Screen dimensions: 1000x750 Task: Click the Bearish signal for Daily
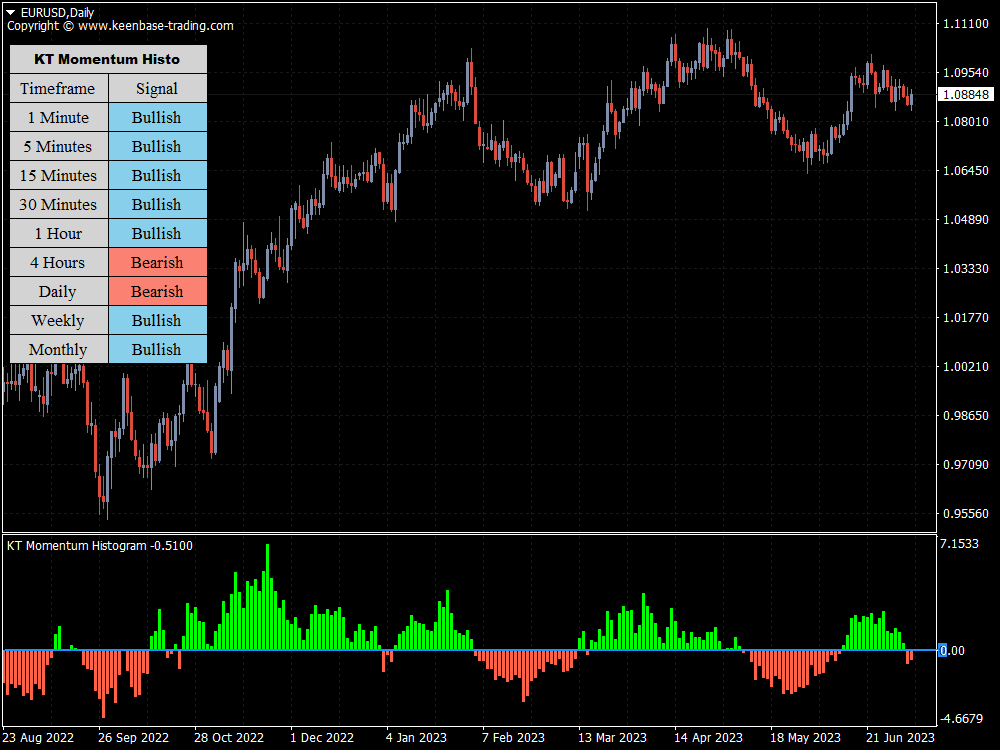pyautogui.click(x=157, y=291)
